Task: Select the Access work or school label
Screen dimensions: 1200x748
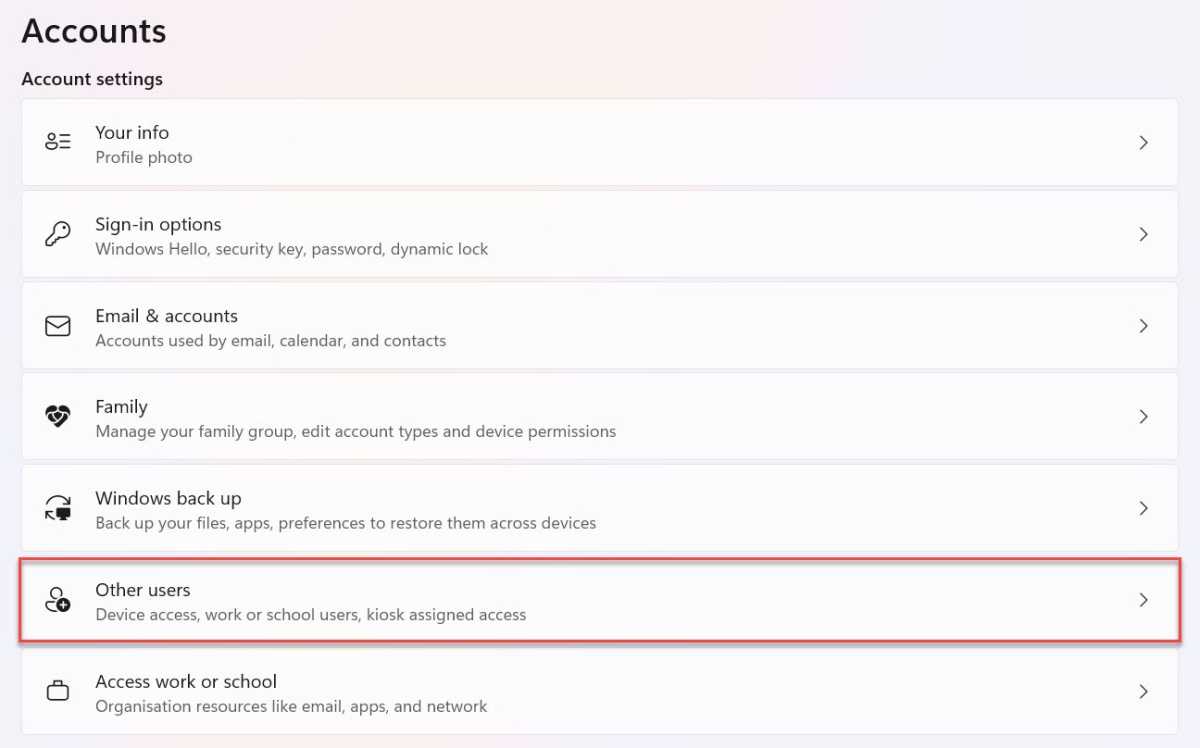Action: (x=186, y=681)
